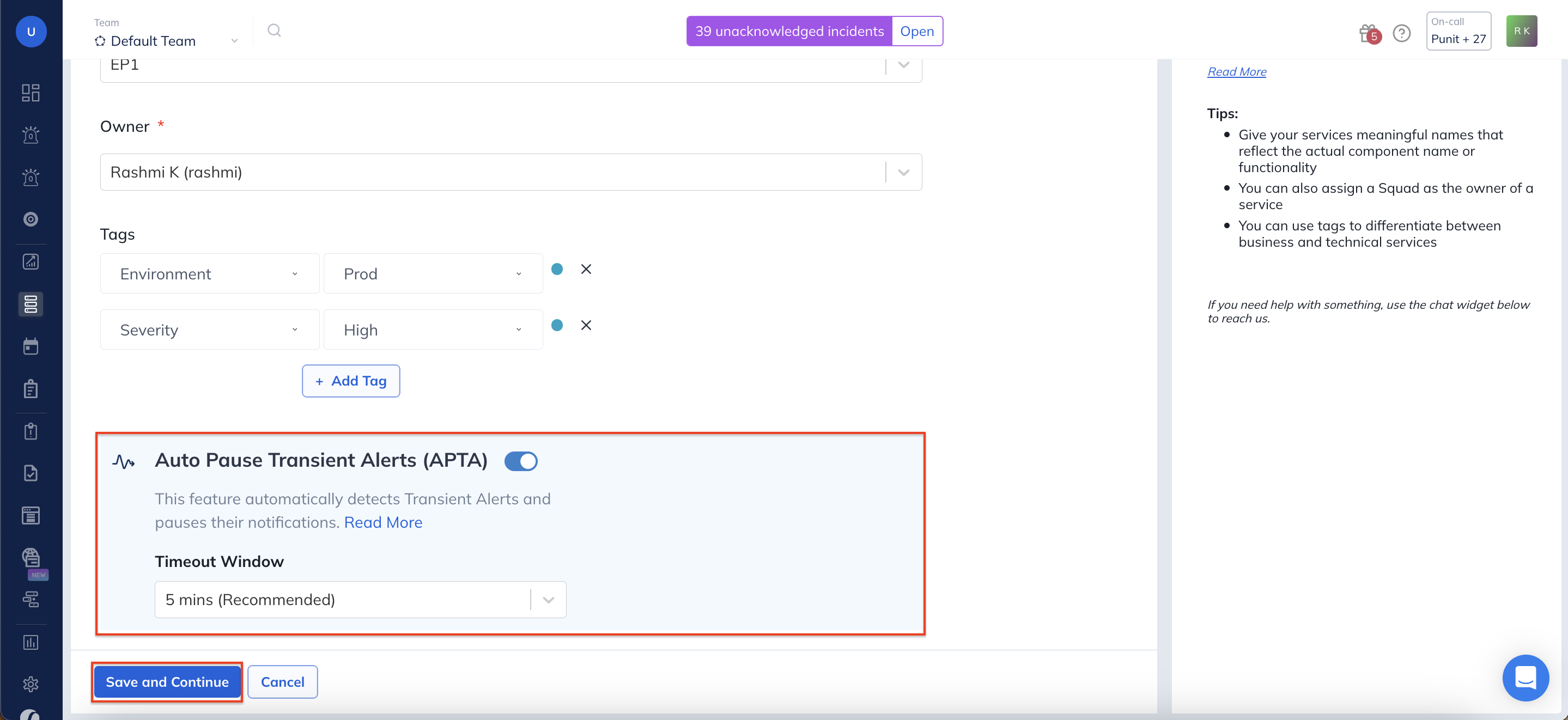Click the settings gear in sidebar
Screen dimensions: 1568x720
[x=31, y=684]
